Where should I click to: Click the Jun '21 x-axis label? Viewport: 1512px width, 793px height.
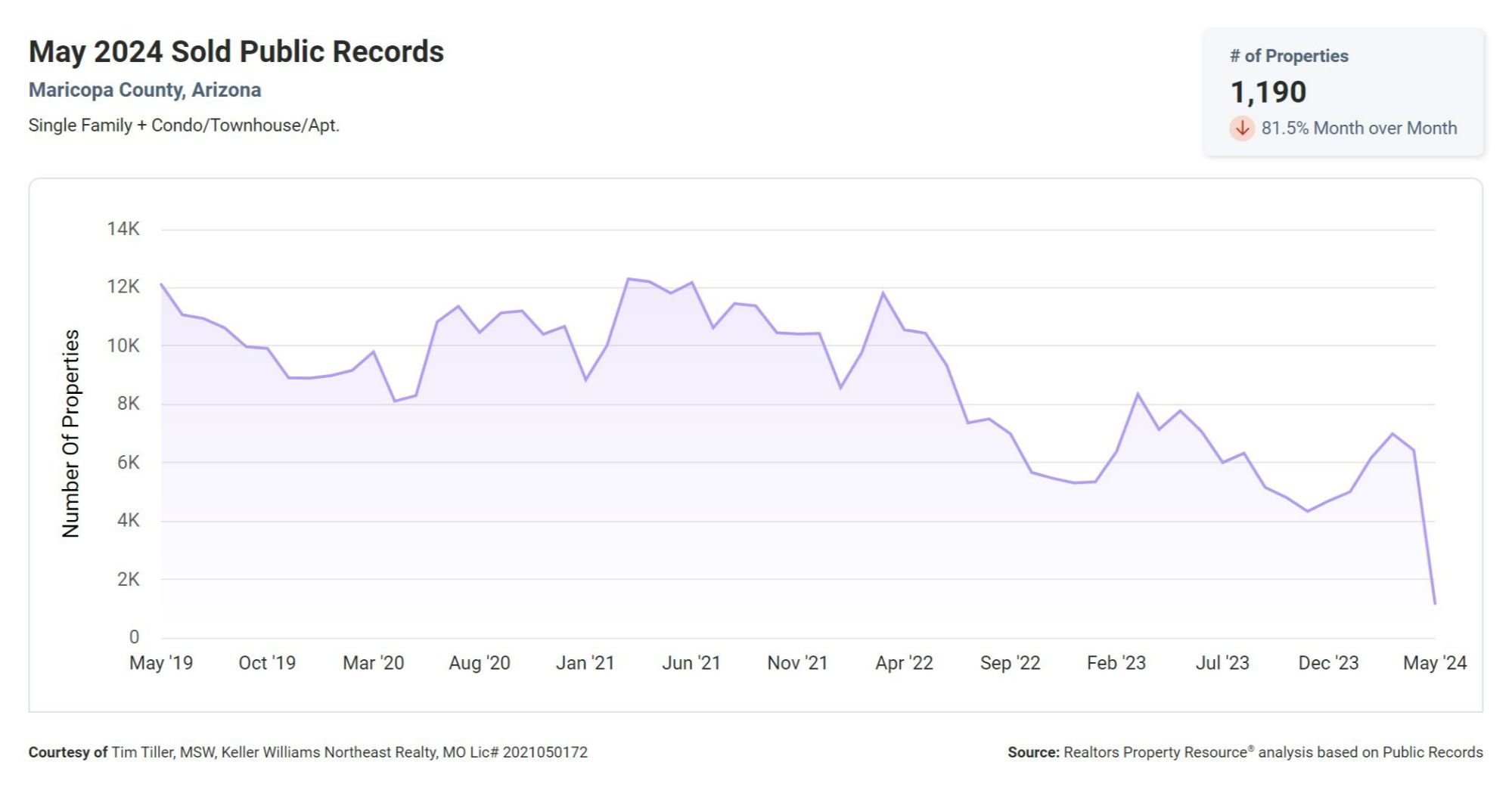click(691, 663)
